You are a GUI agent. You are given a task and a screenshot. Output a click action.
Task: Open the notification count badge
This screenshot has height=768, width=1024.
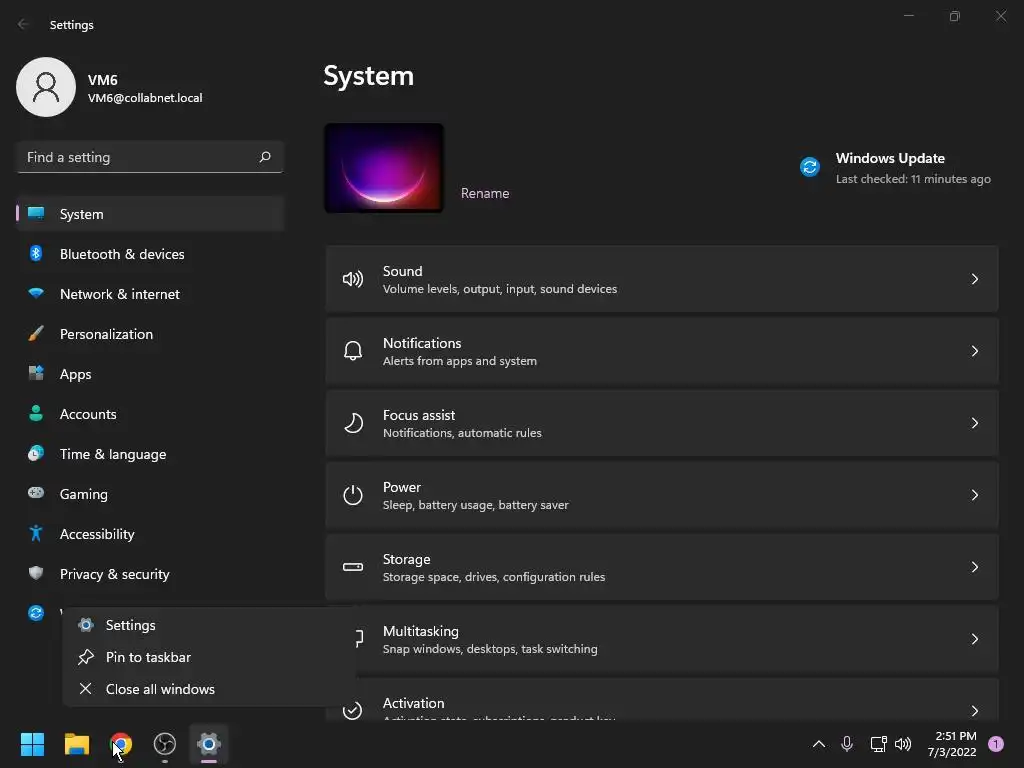point(995,744)
